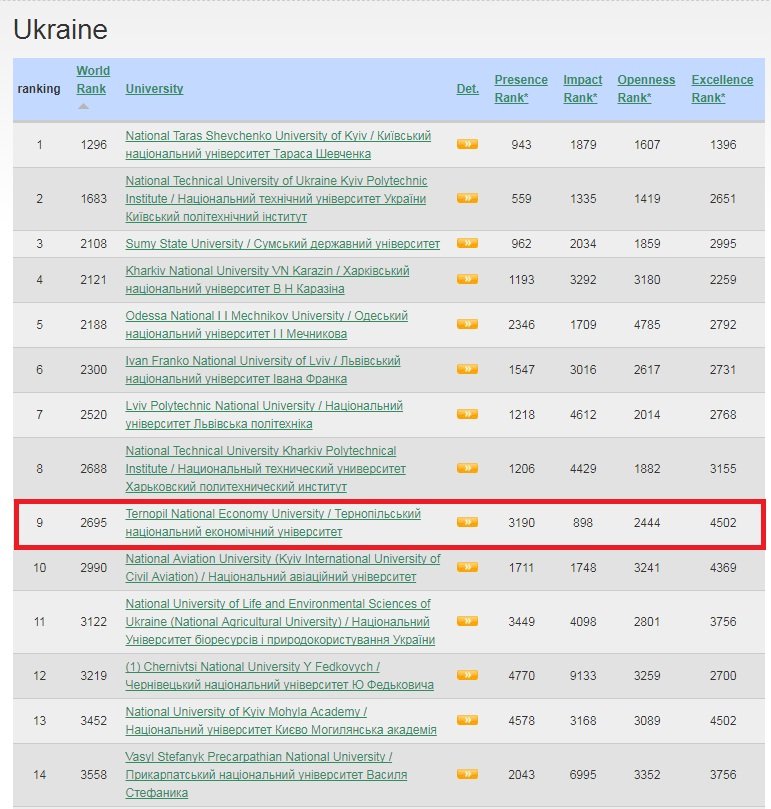
Task: Sort by Openness Rank column
Action: (646, 89)
